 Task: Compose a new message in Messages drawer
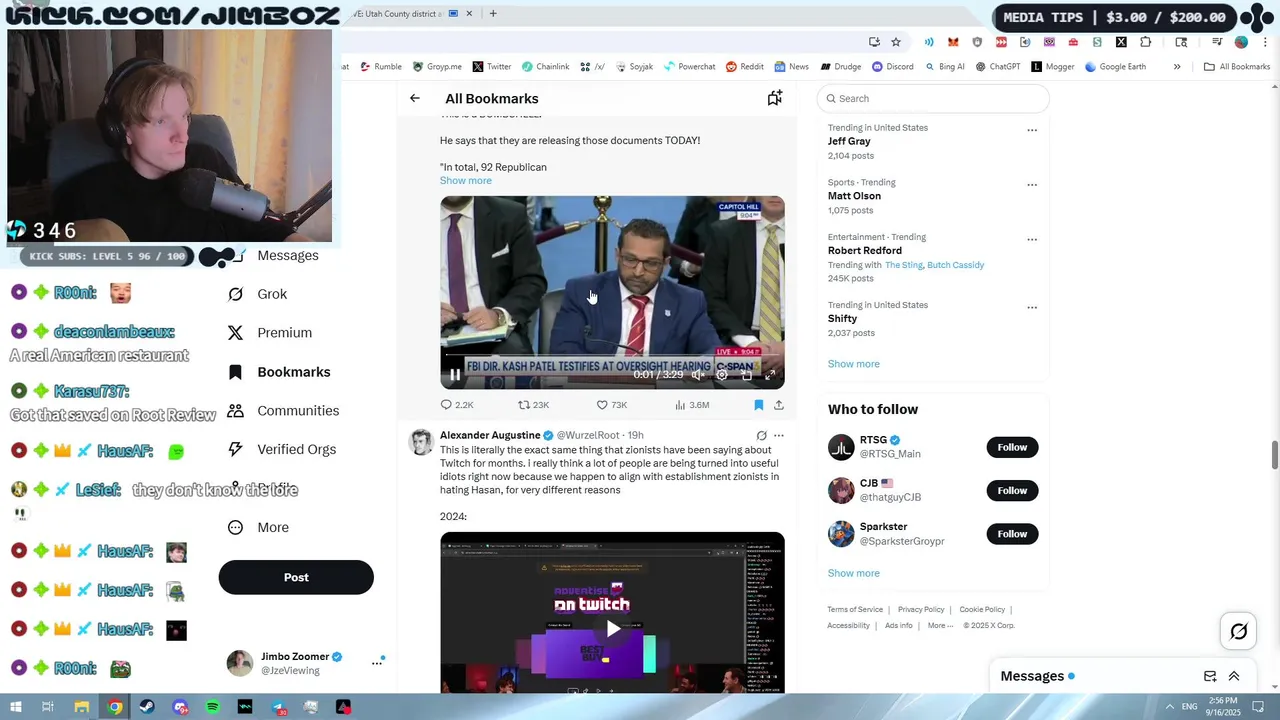click(x=1210, y=676)
